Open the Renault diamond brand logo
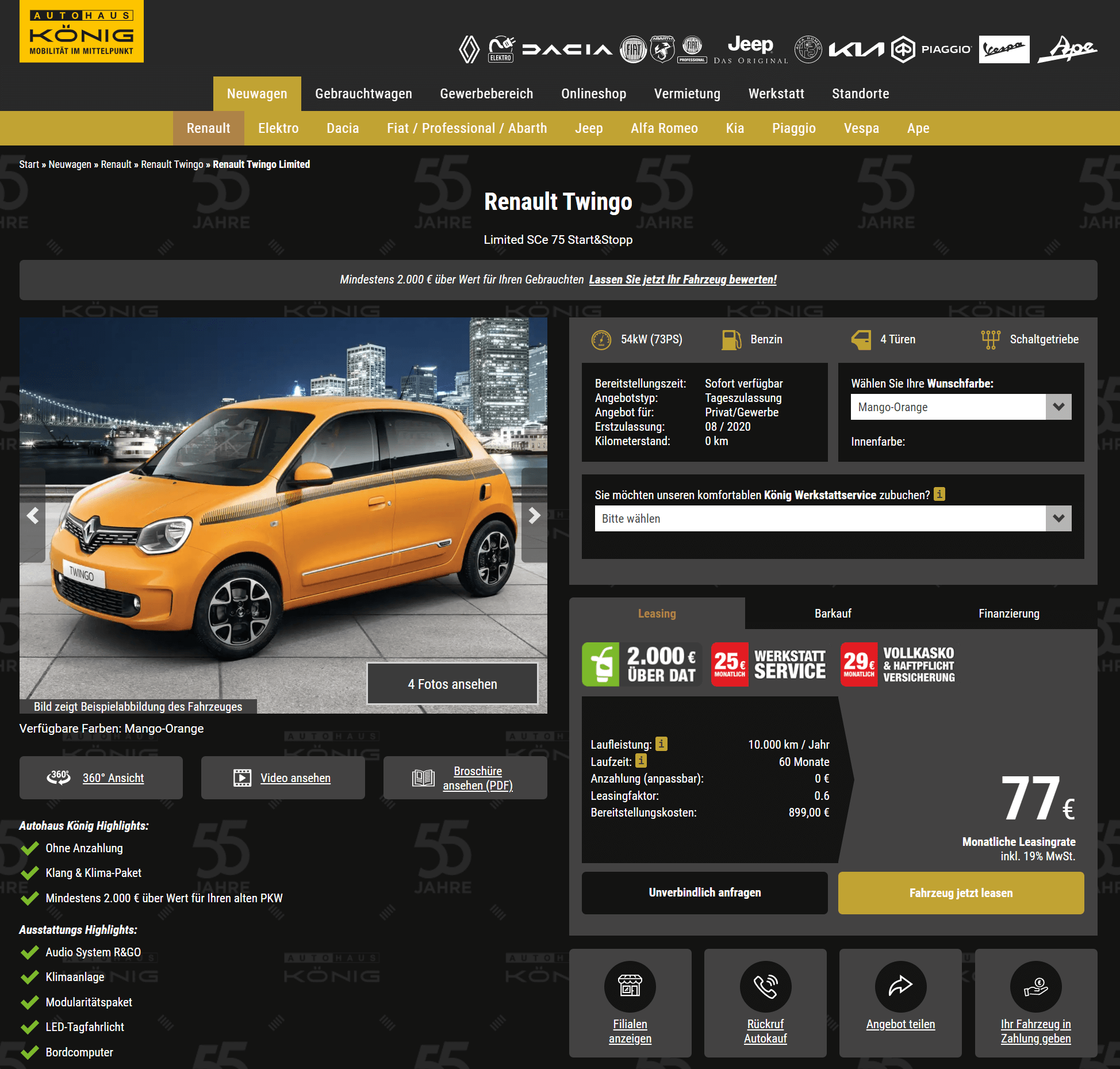 [469, 49]
